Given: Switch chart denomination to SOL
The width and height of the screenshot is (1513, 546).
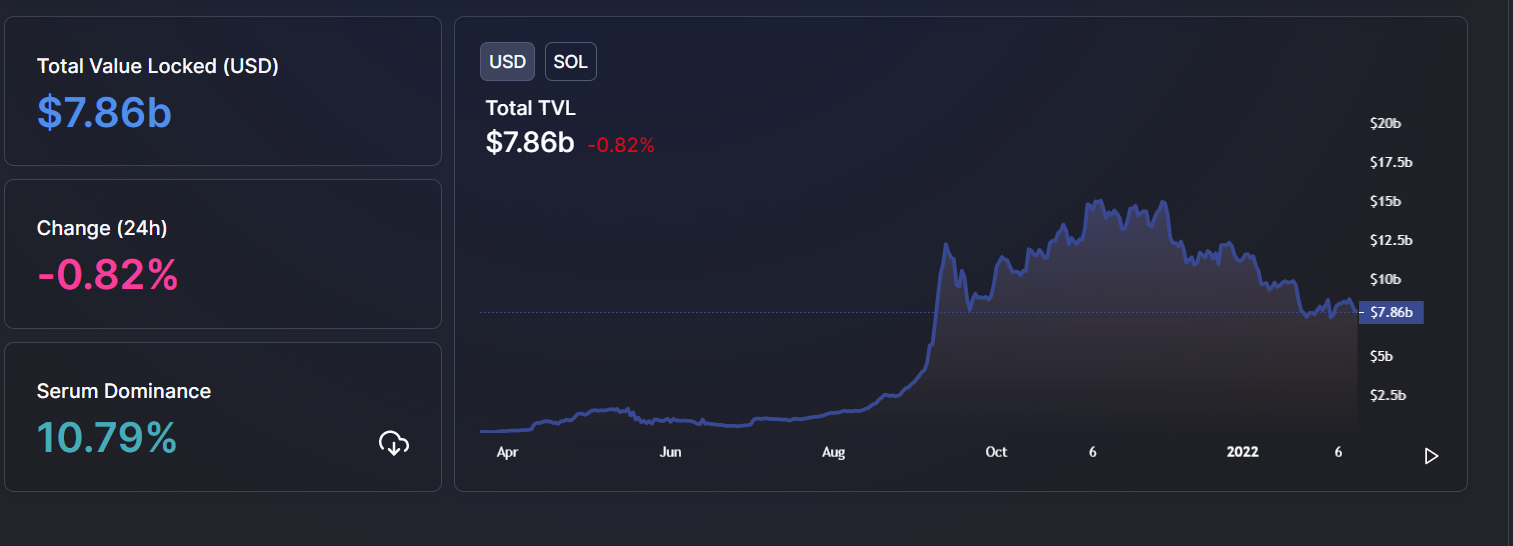Looking at the screenshot, I should (x=571, y=62).
